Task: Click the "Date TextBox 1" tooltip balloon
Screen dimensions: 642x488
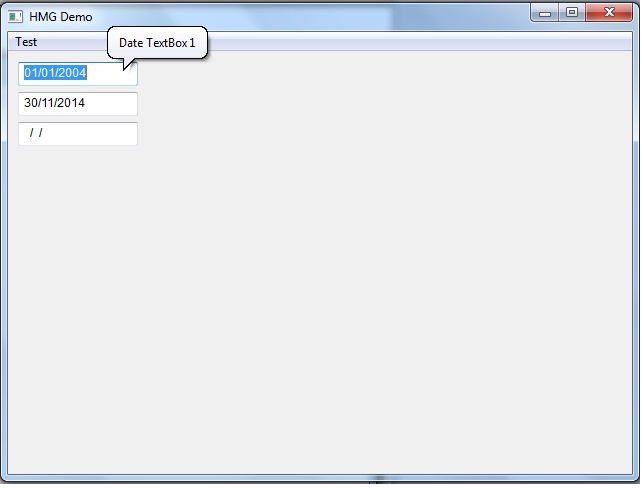Action: [x=157, y=43]
